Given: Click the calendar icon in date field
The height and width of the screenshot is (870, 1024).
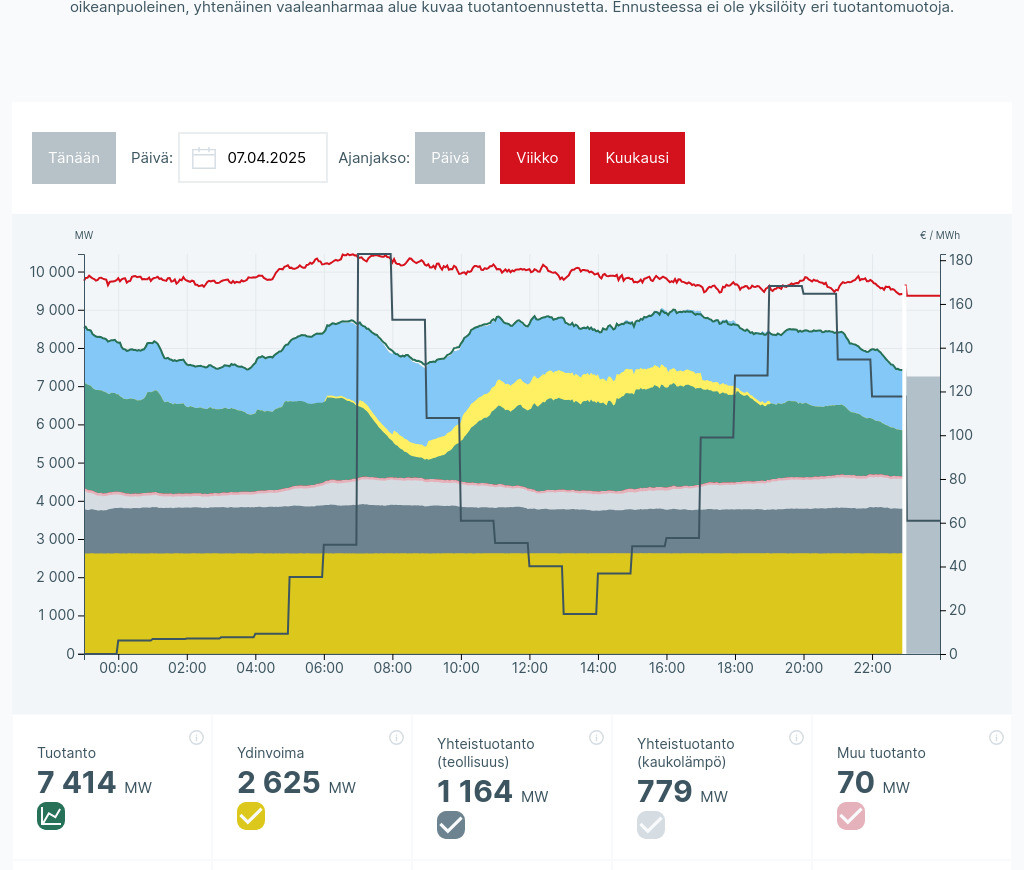Looking at the screenshot, I should point(204,158).
